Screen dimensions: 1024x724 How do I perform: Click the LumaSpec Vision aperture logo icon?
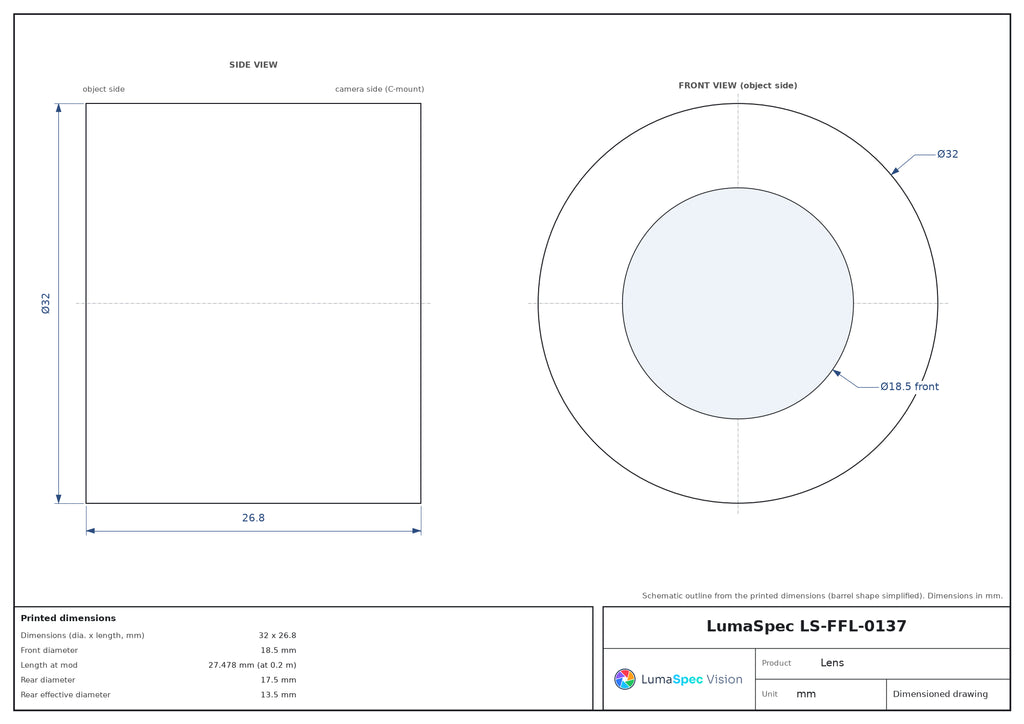624,679
